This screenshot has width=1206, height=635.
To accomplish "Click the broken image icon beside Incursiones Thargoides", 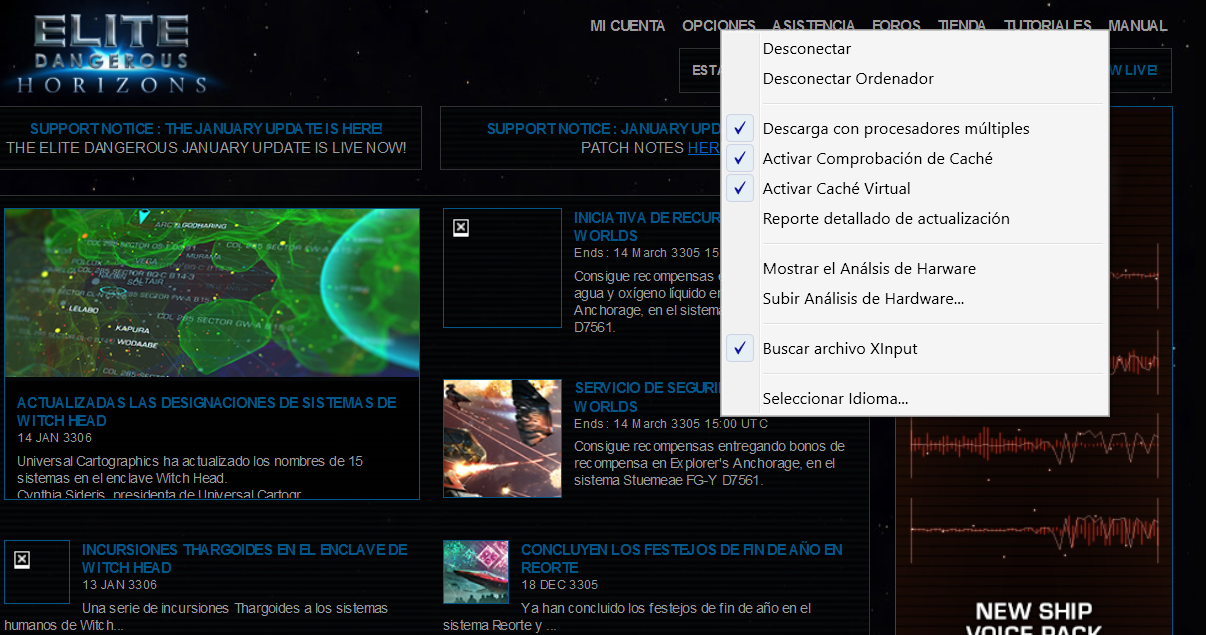I will pyautogui.click(x=21, y=559).
